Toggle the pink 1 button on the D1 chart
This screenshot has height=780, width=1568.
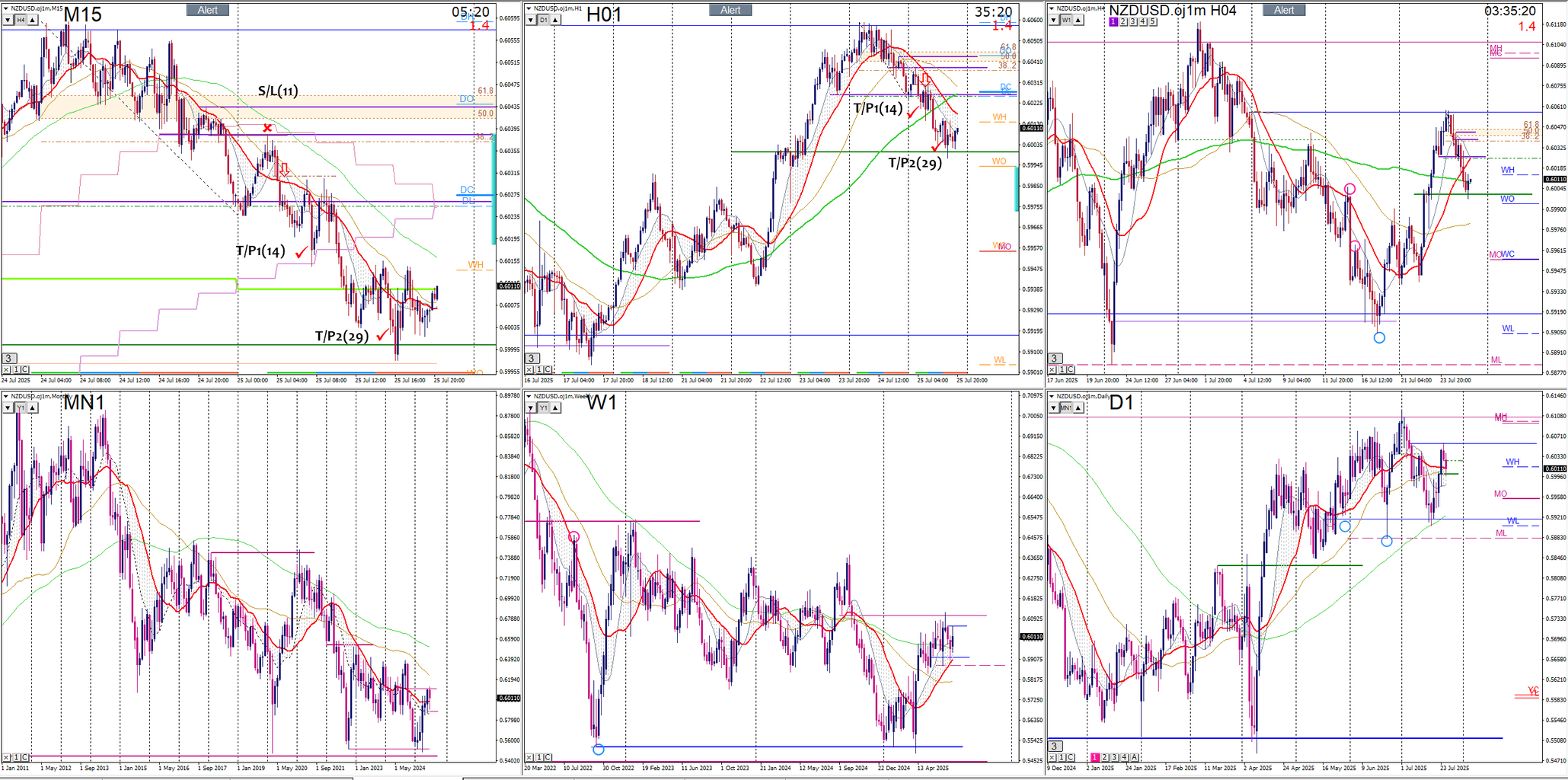(x=1094, y=757)
